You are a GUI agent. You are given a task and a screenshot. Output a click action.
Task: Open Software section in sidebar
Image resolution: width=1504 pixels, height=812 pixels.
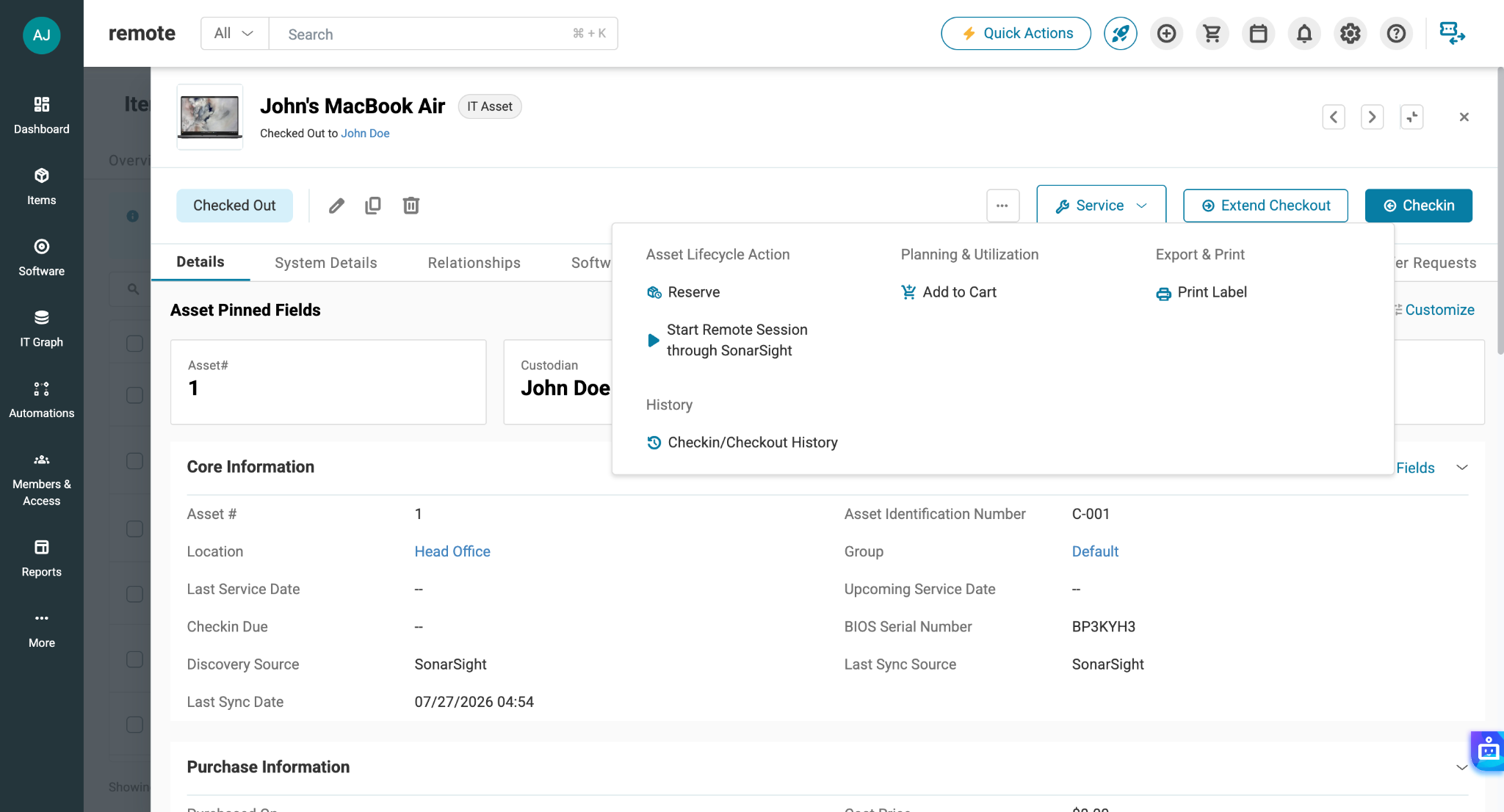[41, 258]
